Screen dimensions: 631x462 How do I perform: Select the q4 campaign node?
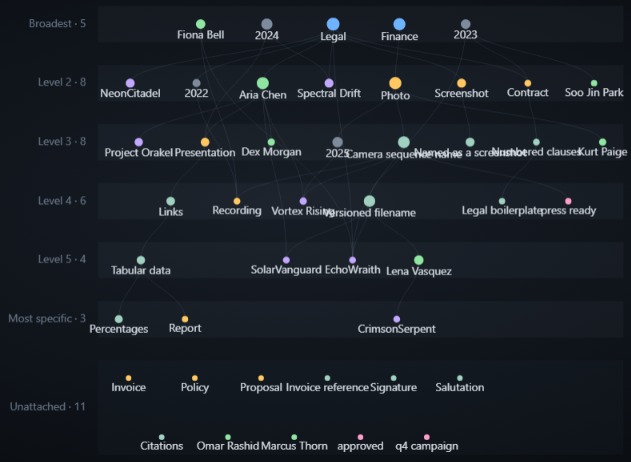(x=427, y=437)
